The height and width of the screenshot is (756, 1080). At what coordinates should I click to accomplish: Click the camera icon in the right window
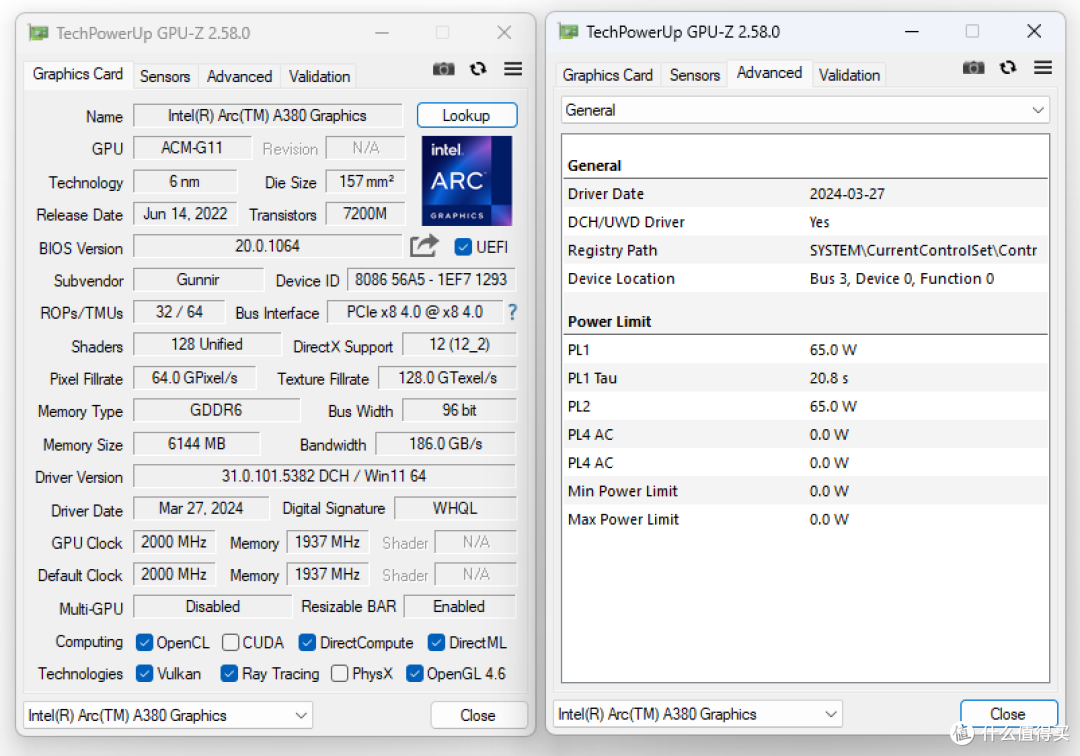click(x=973, y=67)
